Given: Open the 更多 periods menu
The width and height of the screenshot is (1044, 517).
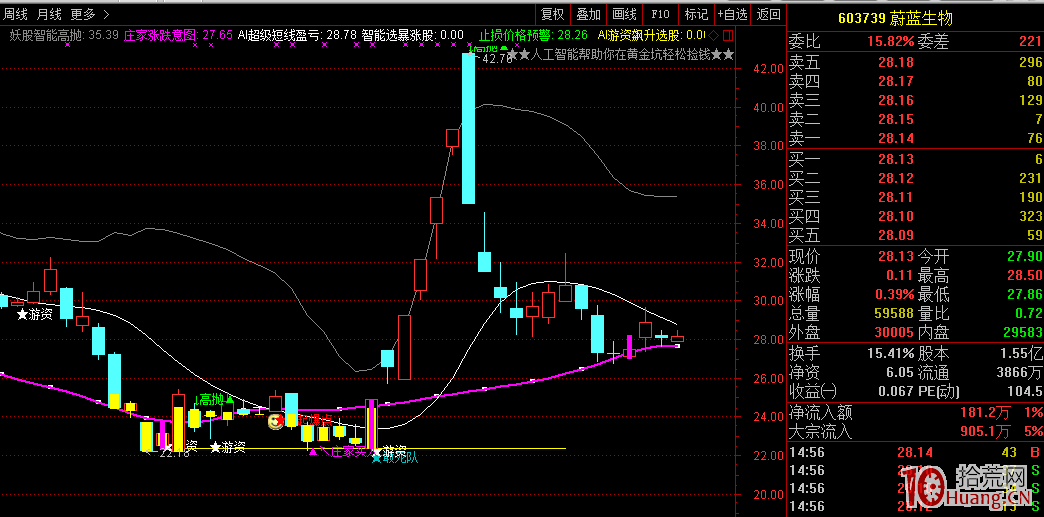Looking at the screenshot, I should click(83, 13).
